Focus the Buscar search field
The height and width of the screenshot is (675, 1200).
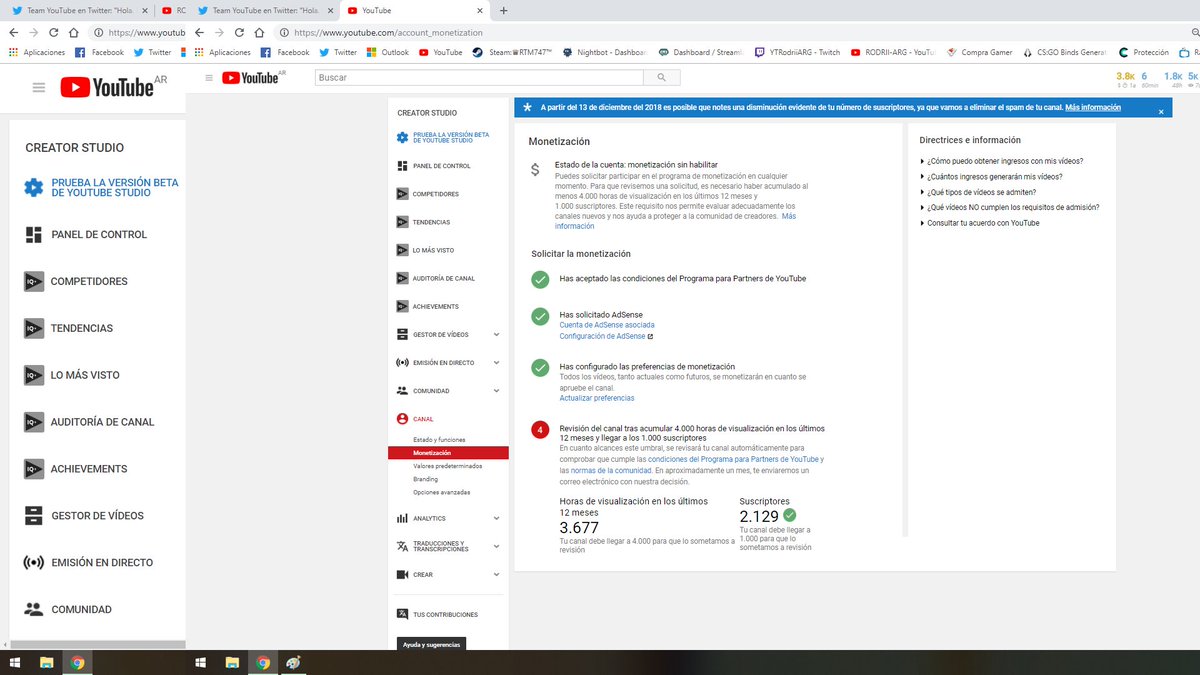coord(479,77)
